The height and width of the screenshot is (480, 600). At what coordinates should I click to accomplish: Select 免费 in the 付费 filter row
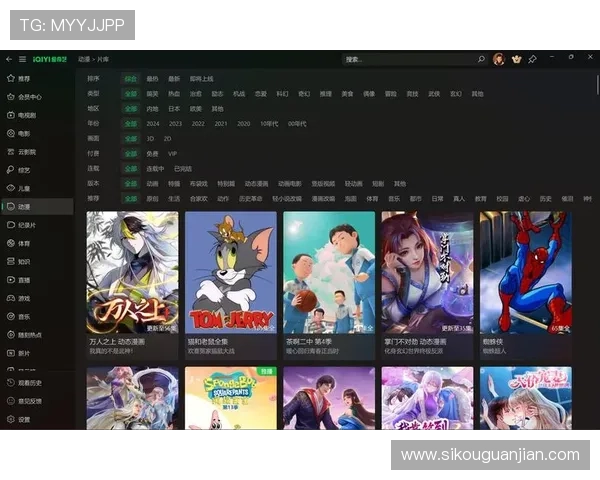coord(152,154)
